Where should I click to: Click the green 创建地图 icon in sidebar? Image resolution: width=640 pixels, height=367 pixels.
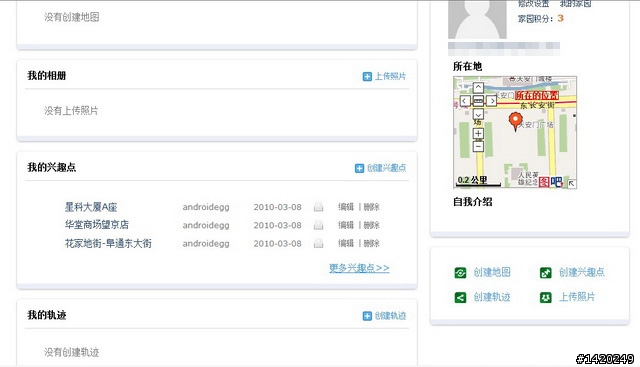[x=460, y=273]
